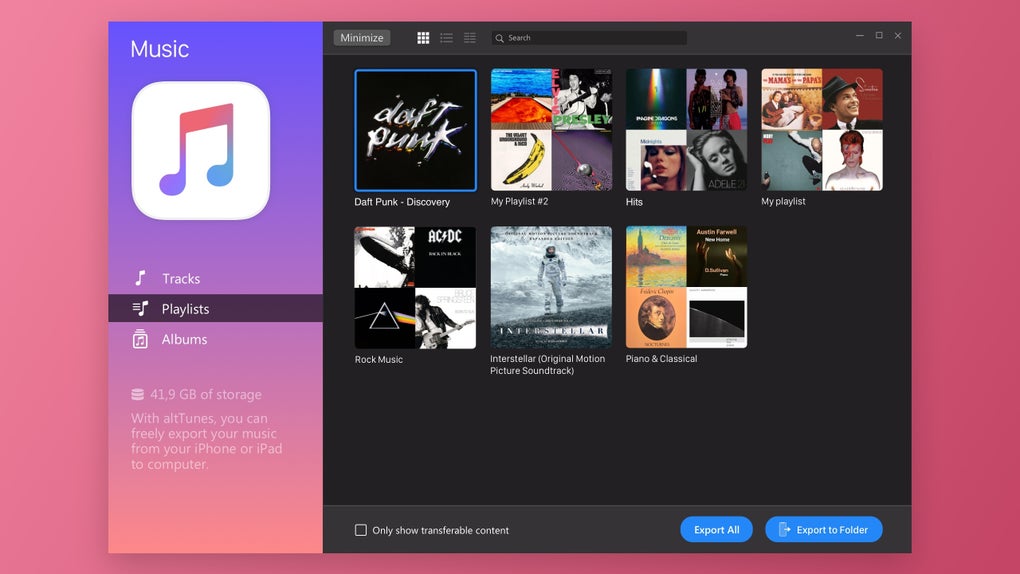Click the Albums sidebar icon
The width and height of the screenshot is (1020, 574).
140,339
